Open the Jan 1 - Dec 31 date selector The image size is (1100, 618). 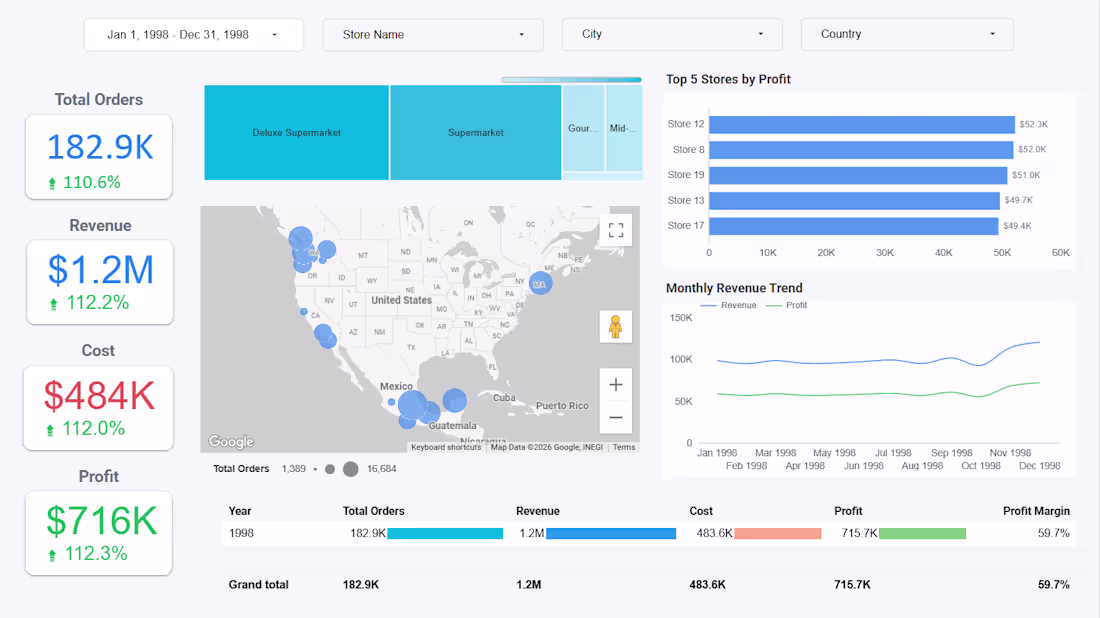coord(193,34)
